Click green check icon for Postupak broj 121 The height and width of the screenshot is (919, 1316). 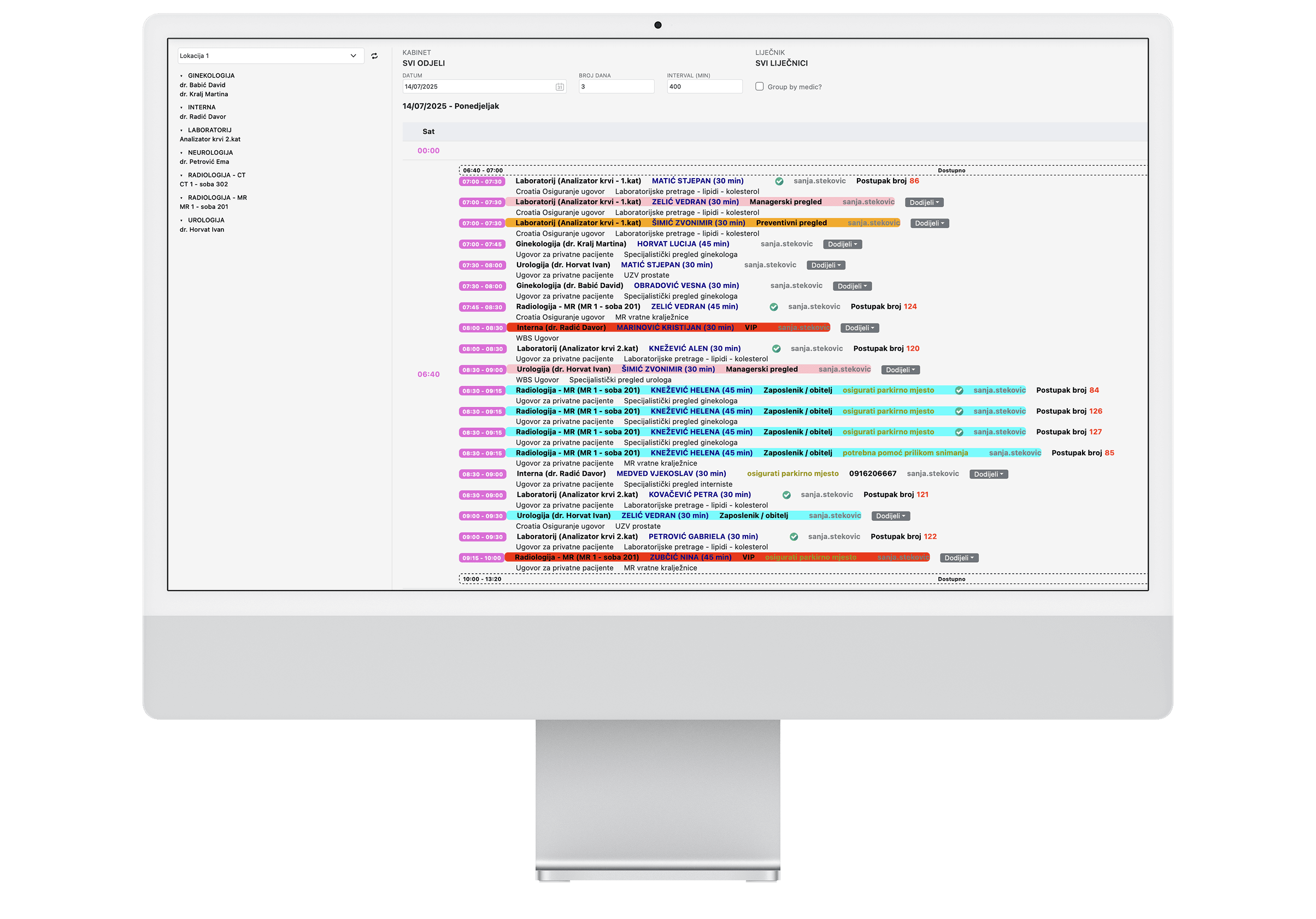pyautogui.click(x=786, y=495)
